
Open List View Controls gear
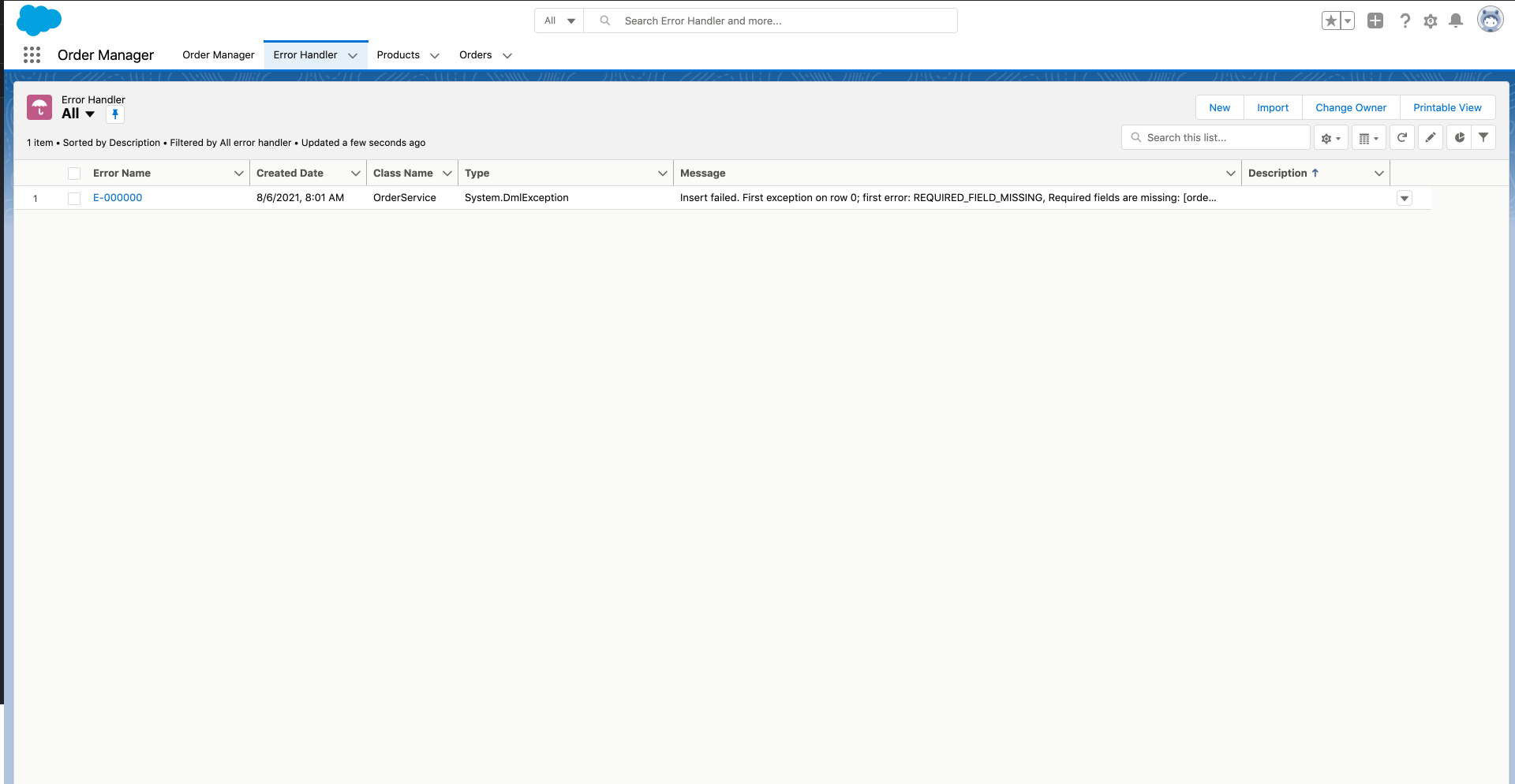pos(1330,138)
